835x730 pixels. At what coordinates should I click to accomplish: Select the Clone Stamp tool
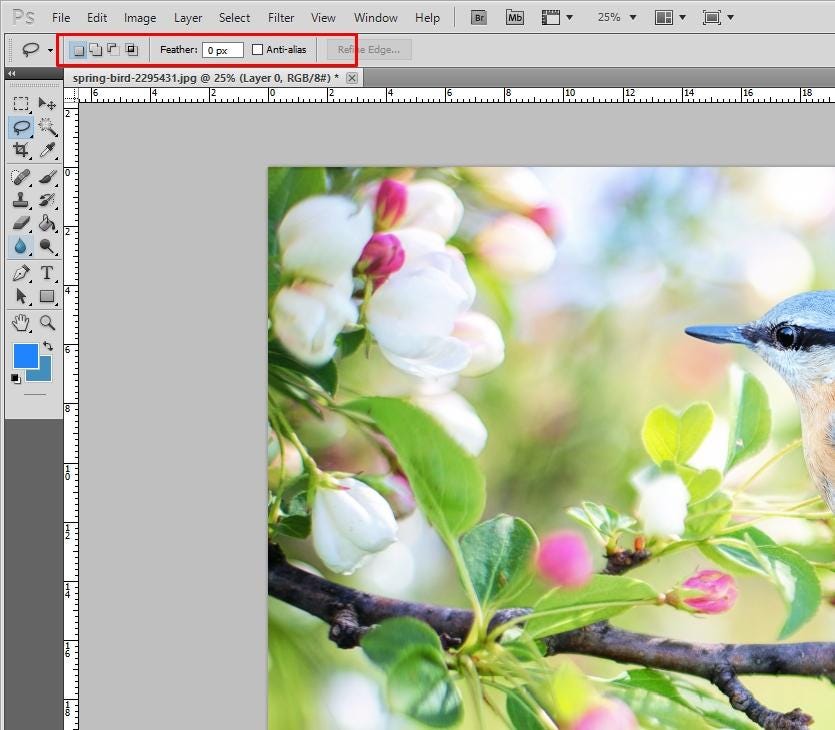pos(21,200)
